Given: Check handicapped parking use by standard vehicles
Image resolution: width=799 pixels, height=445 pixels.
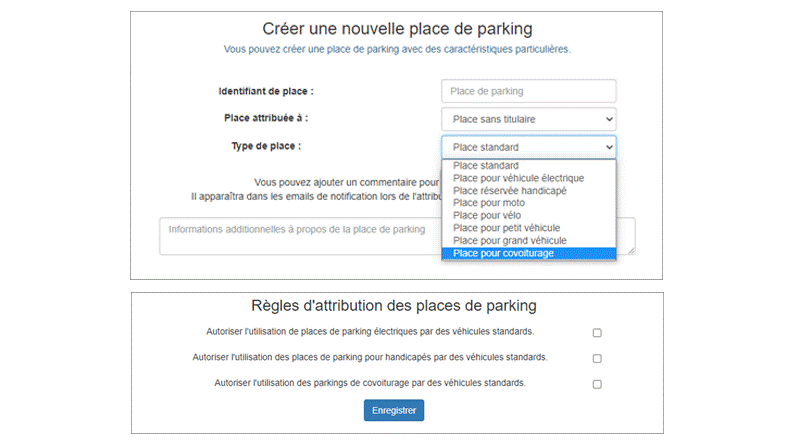Looking at the screenshot, I should coord(597,358).
